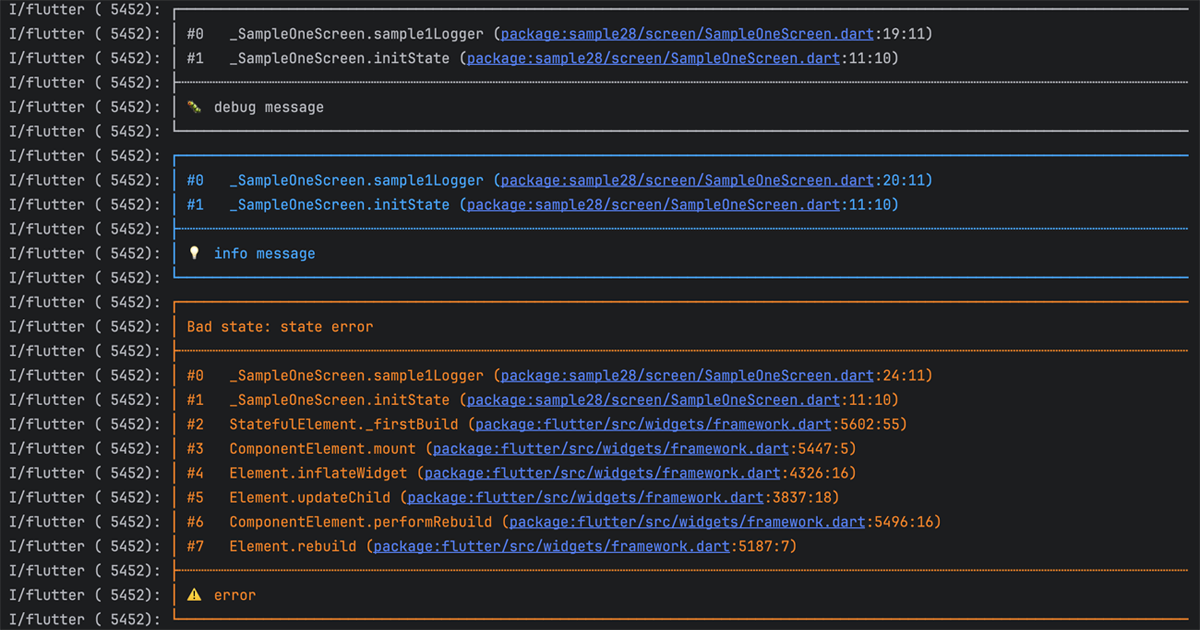Click the lightbulb icon next to info message

194,253
